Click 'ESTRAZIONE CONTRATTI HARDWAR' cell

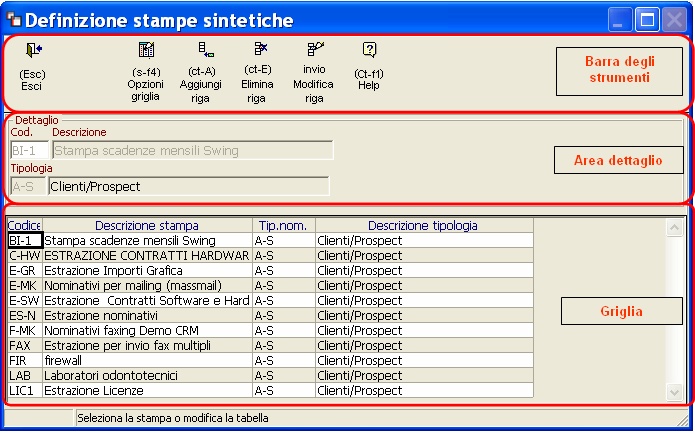click(x=147, y=256)
